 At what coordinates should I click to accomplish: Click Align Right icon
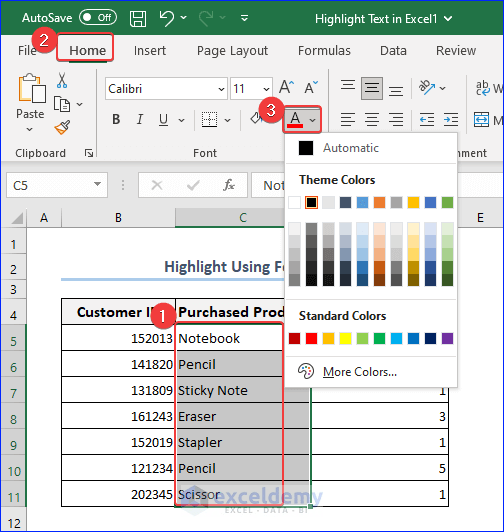(x=396, y=119)
